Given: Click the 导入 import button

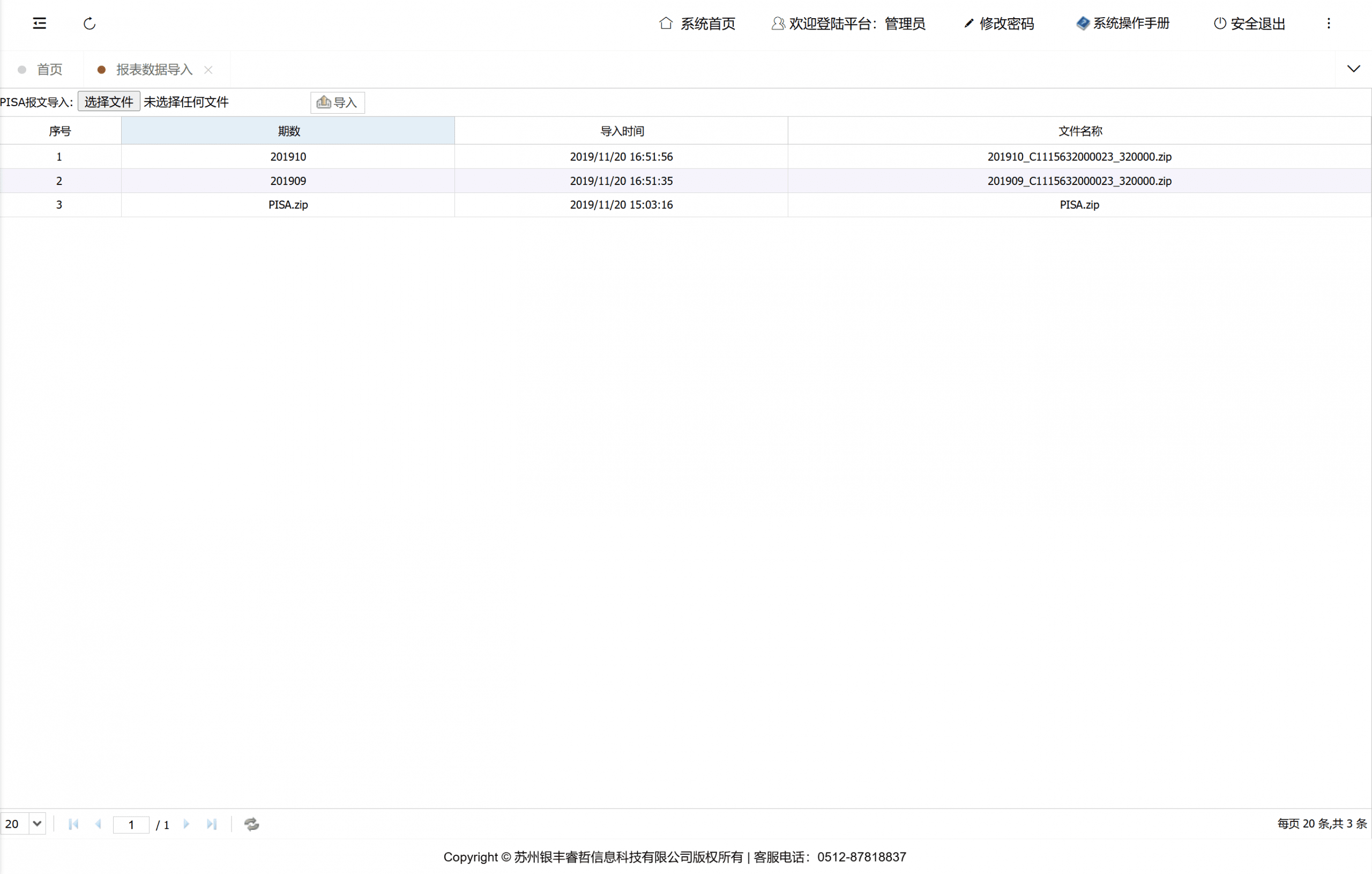Looking at the screenshot, I should (337, 102).
